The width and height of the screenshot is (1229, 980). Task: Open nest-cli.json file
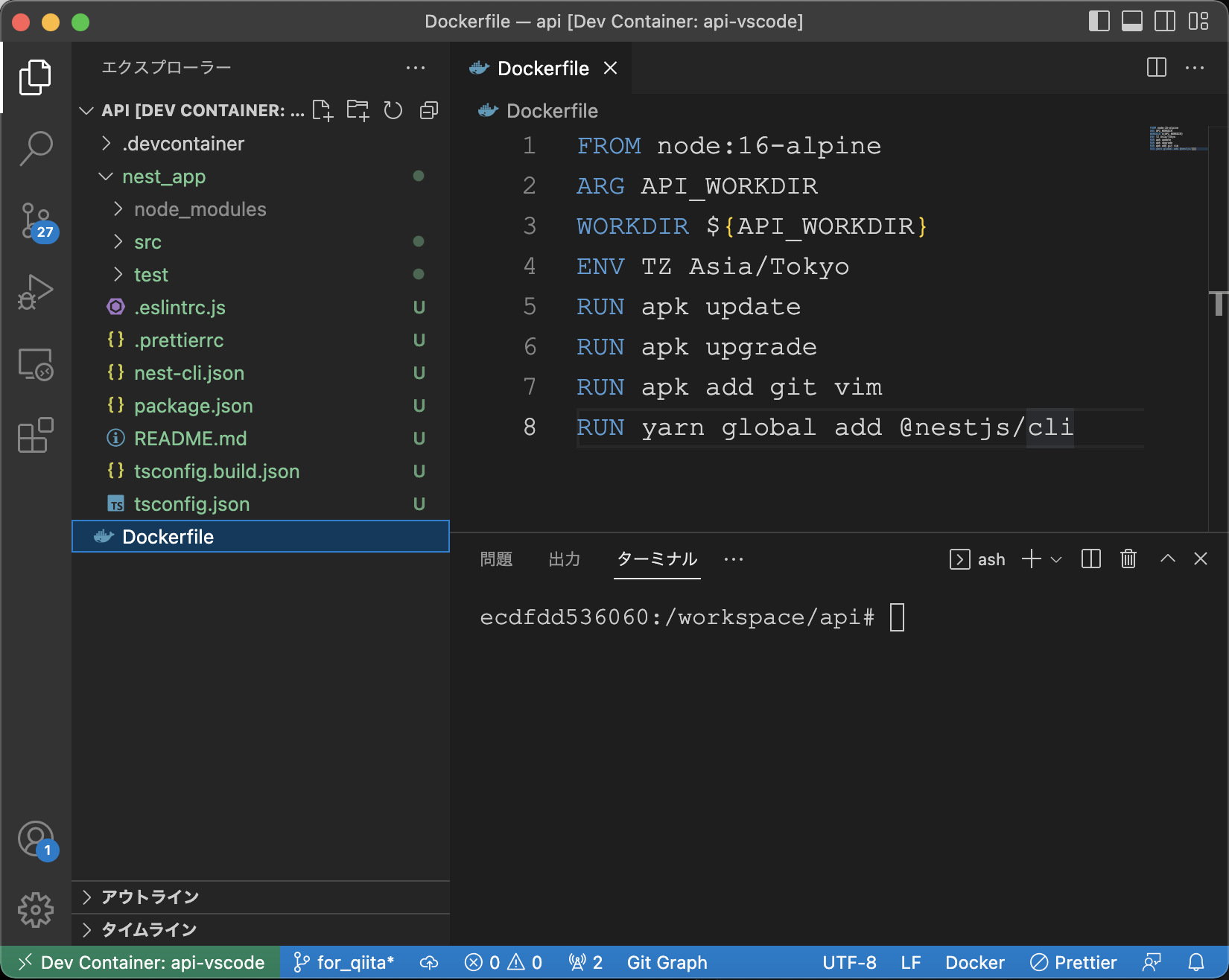point(261,373)
